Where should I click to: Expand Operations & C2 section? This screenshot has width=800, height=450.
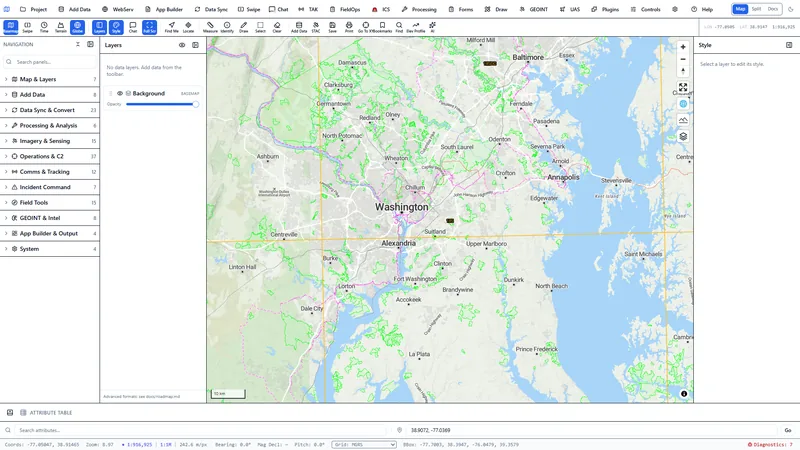pos(49,156)
